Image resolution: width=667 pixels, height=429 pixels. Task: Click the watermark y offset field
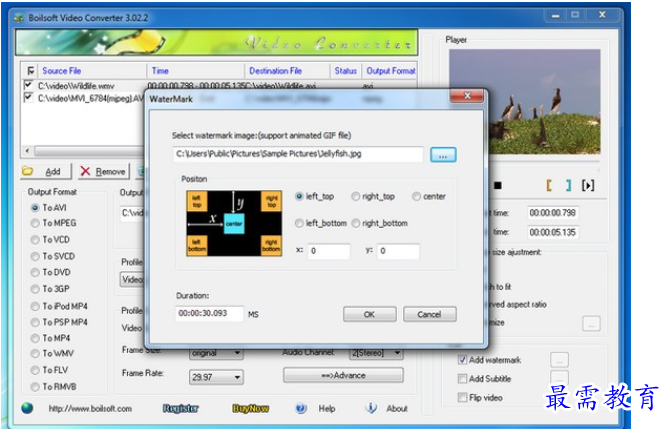(398, 251)
